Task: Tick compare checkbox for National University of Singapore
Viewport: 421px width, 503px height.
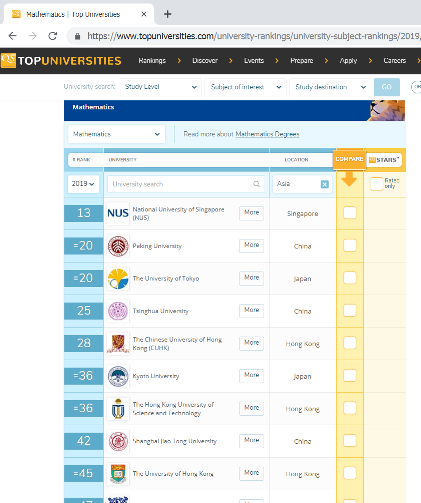Action: coord(350,213)
